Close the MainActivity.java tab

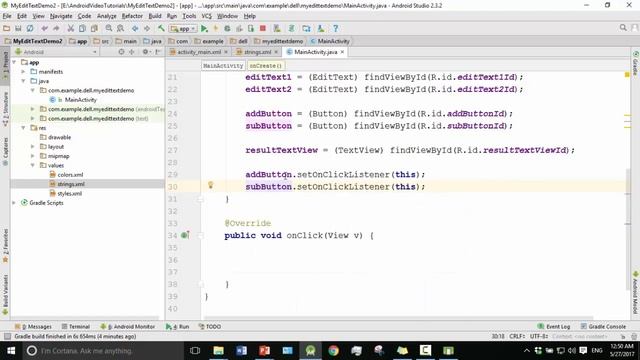[342, 52]
